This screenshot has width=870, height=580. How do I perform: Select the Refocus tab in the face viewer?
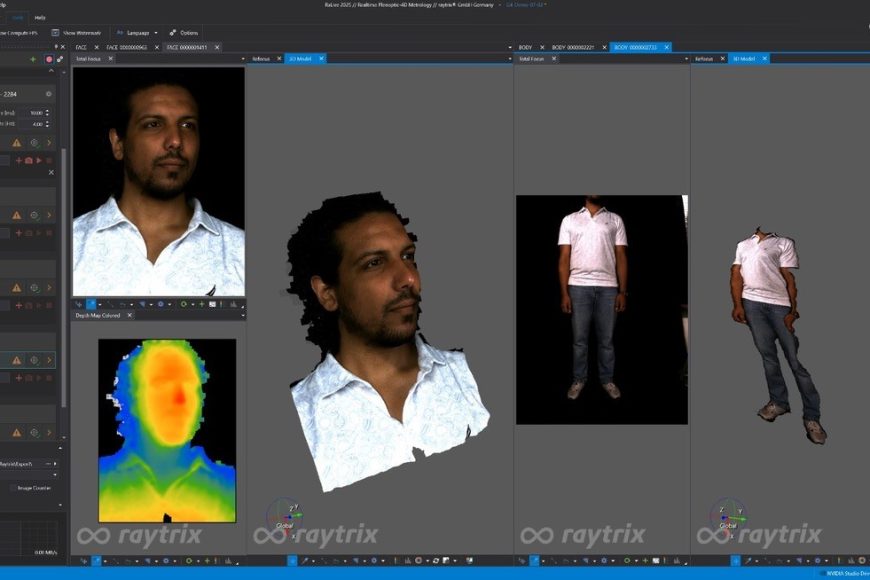coord(261,59)
